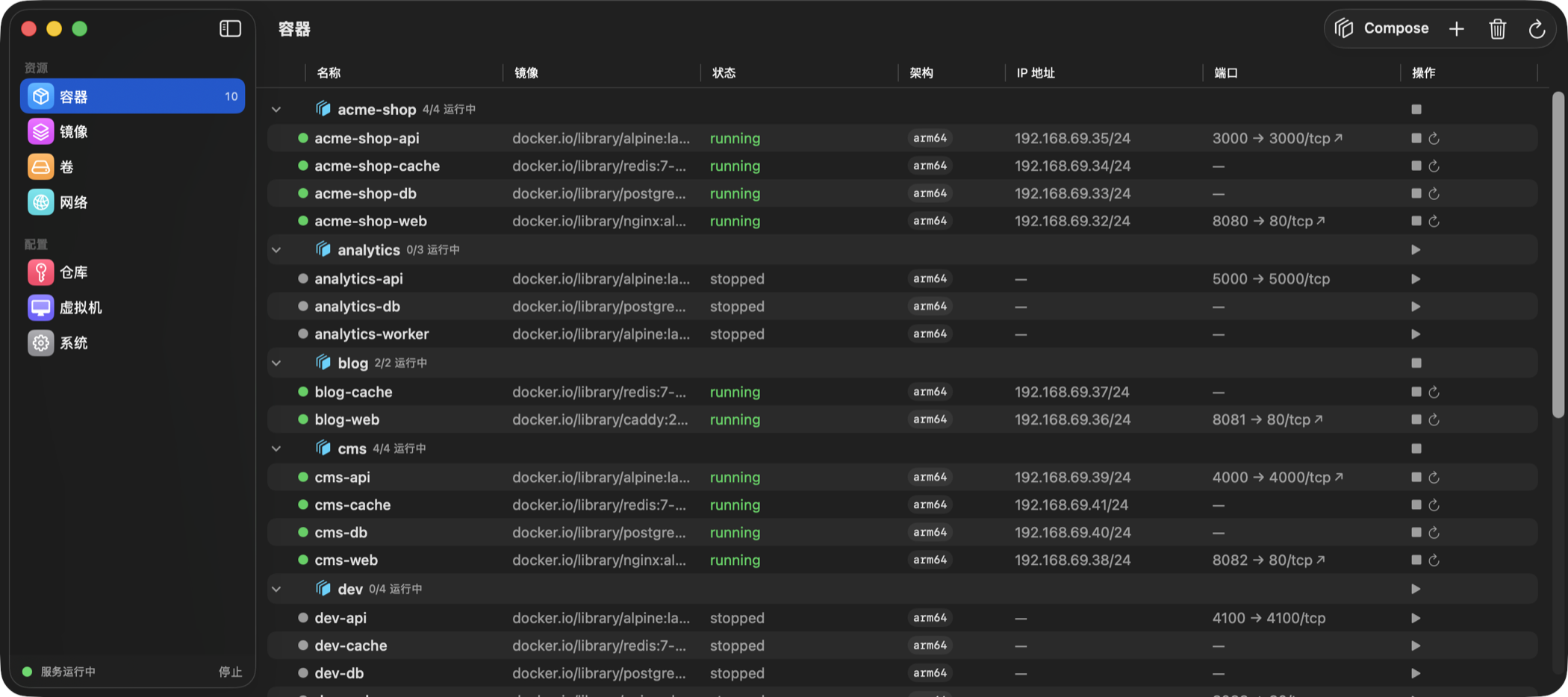This screenshot has height=697, width=1568.
Task: Restart the acme-shop-web container
Action: click(1434, 221)
